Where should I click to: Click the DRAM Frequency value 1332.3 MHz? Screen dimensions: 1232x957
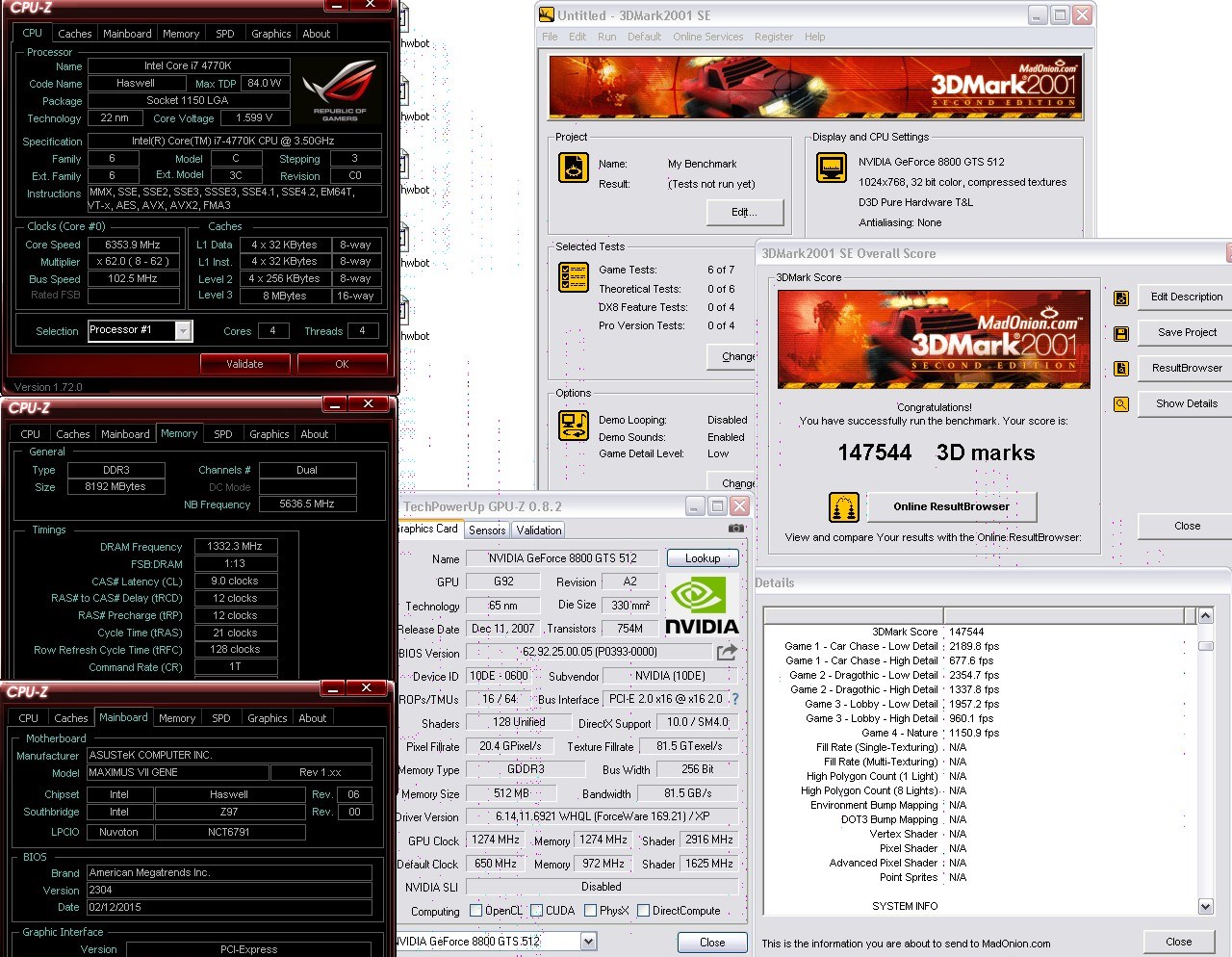point(235,546)
